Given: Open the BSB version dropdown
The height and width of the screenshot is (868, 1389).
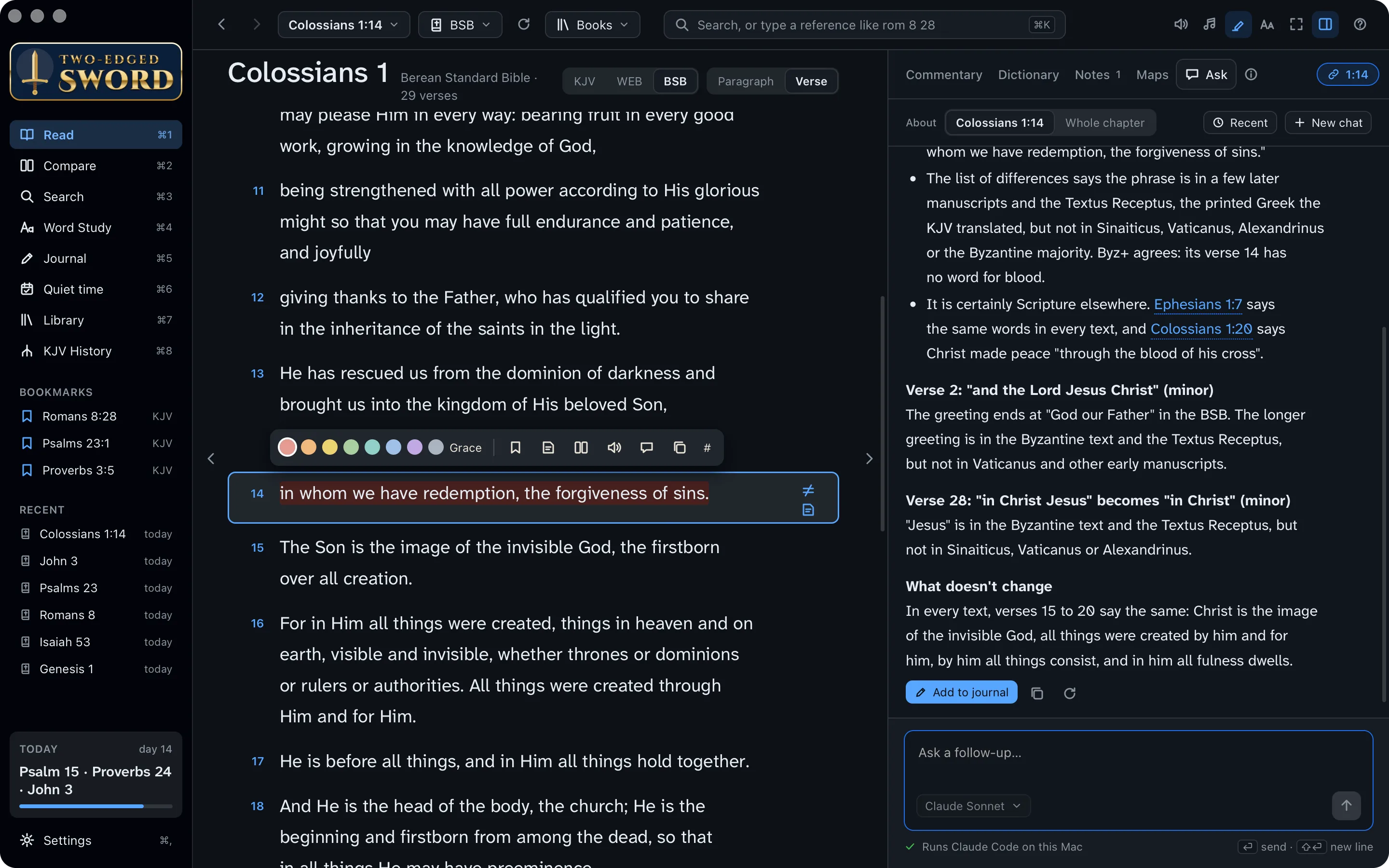Looking at the screenshot, I should pyautogui.click(x=460, y=25).
